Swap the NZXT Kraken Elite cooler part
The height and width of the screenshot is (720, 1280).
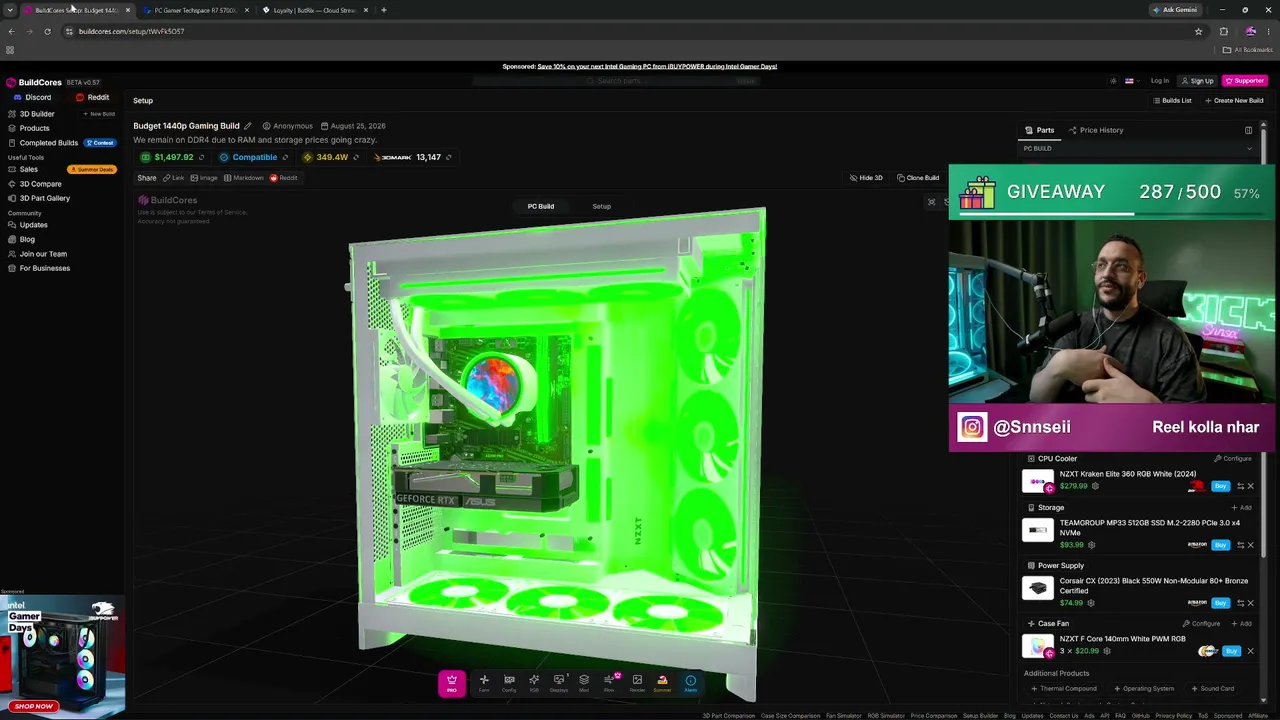pos(1240,486)
